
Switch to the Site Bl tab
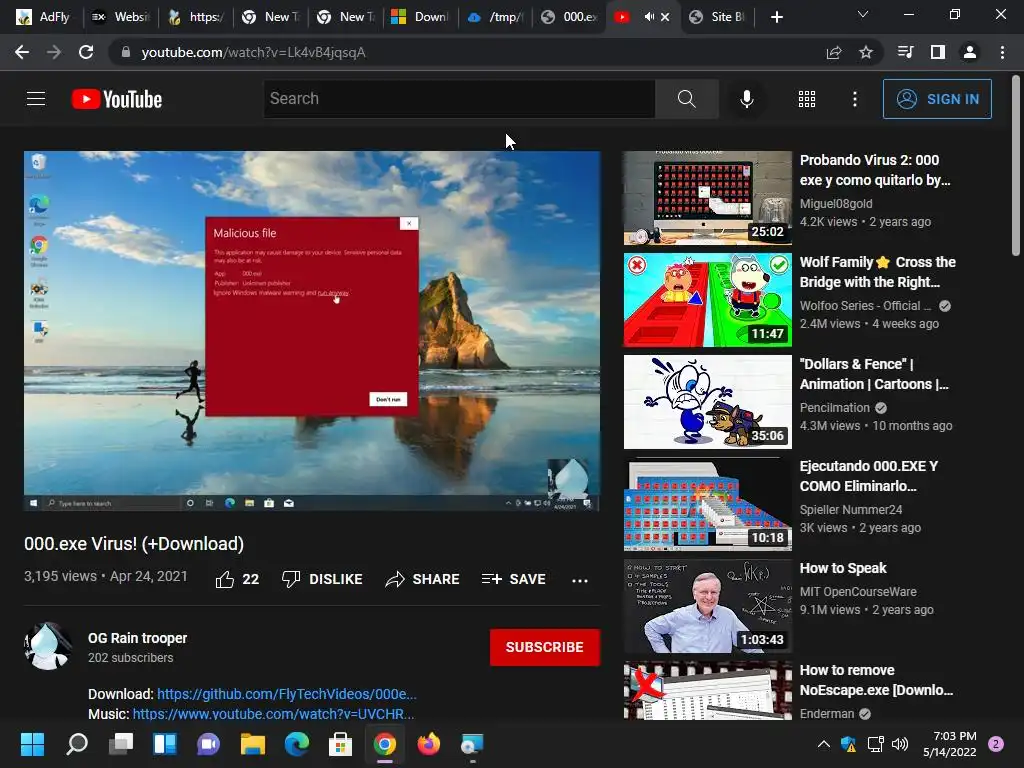click(718, 17)
